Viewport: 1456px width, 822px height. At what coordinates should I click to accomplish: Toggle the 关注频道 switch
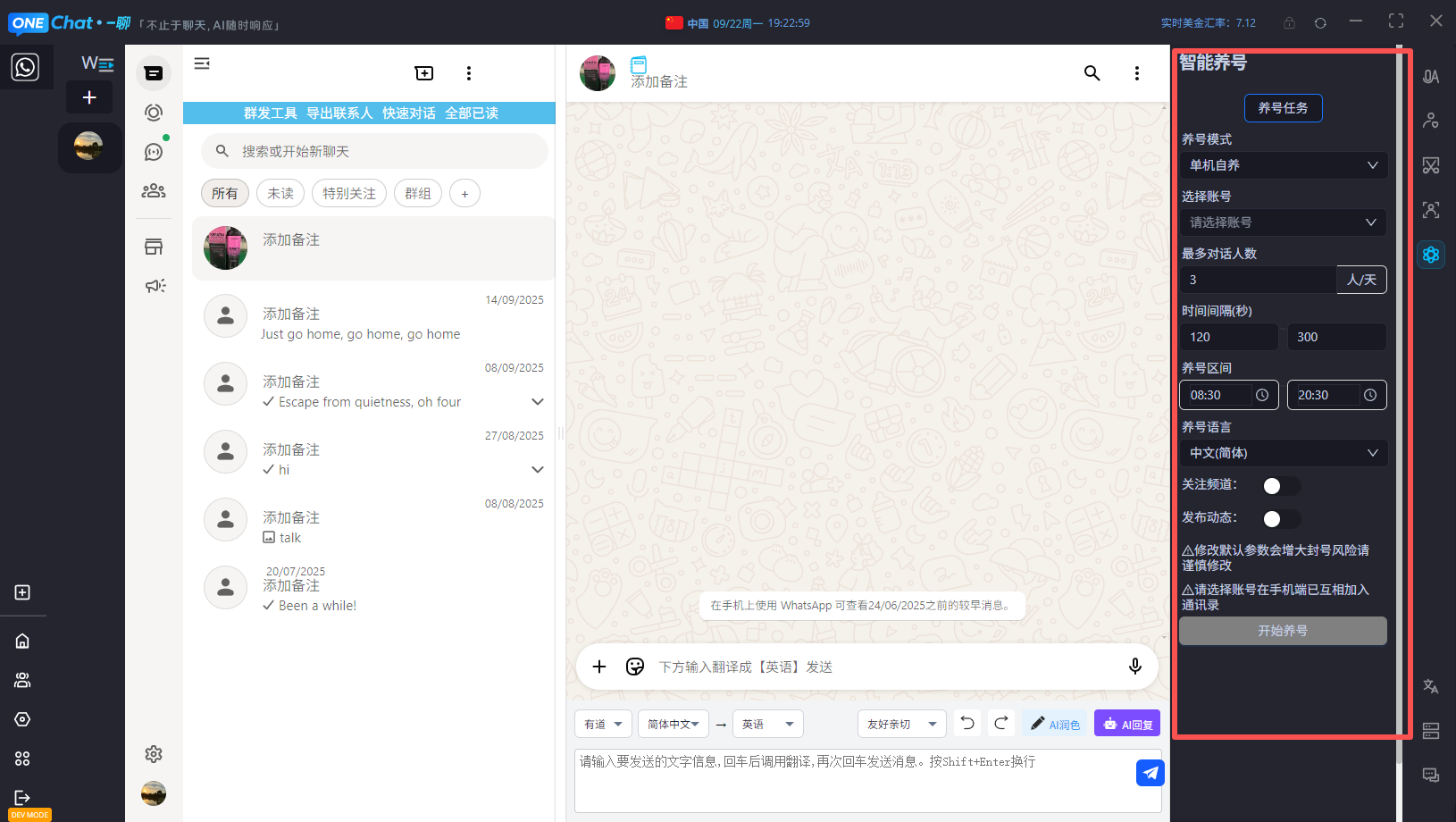[1281, 485]
